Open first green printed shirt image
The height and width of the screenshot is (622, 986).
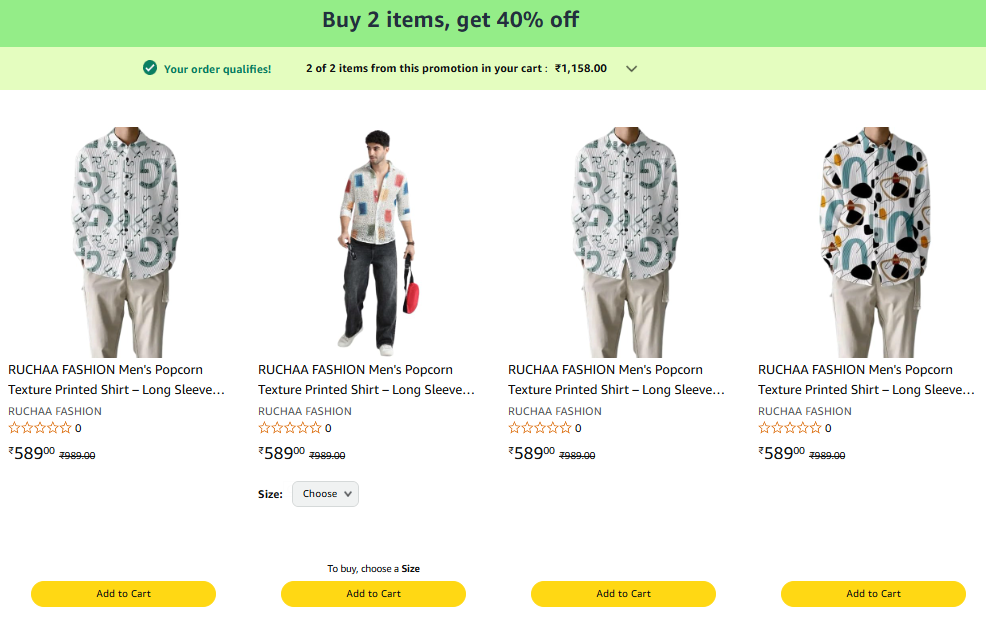tap(123, 242)
